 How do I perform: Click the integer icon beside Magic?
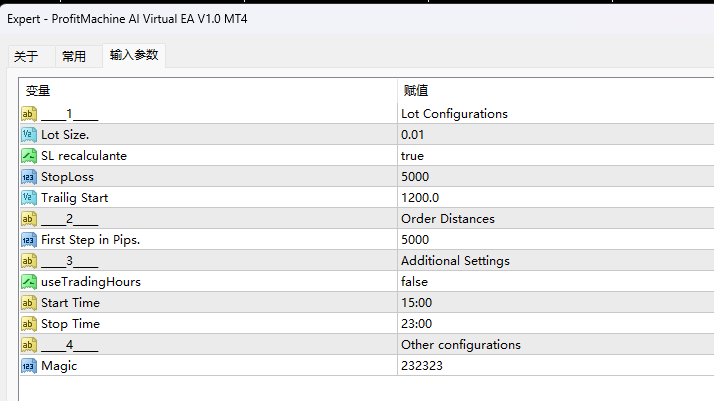pos(28,366)
